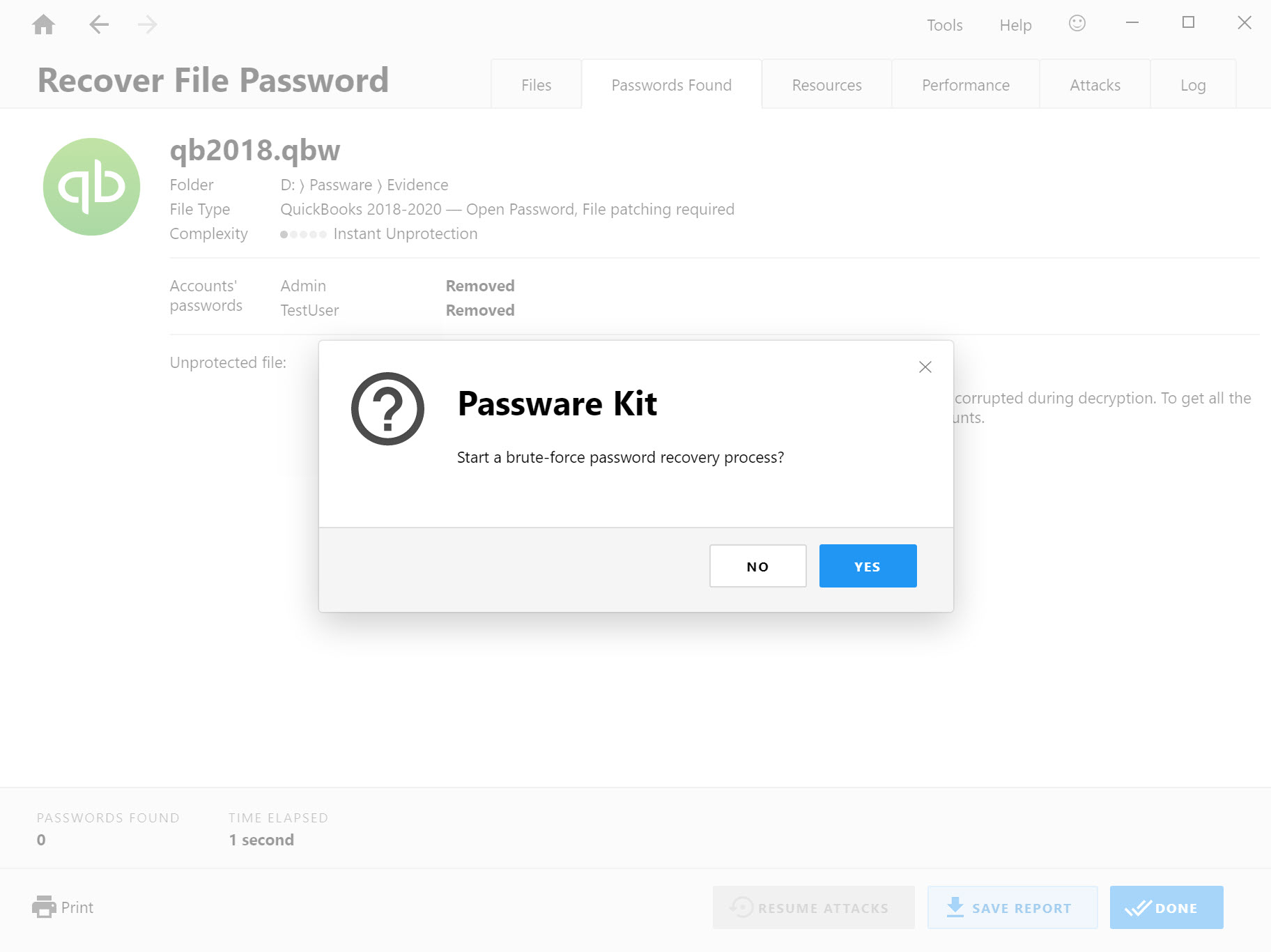Switch to the Attacks tab
Viewport: 1271px width, 952px height.
click(x=1095, y=84)
